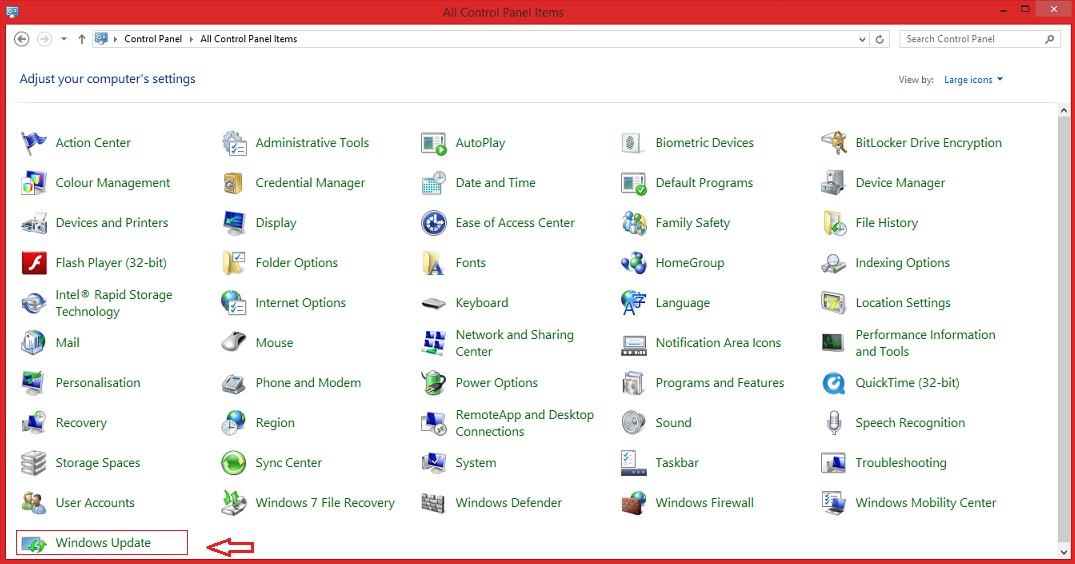Open the Mail icon

34,343
